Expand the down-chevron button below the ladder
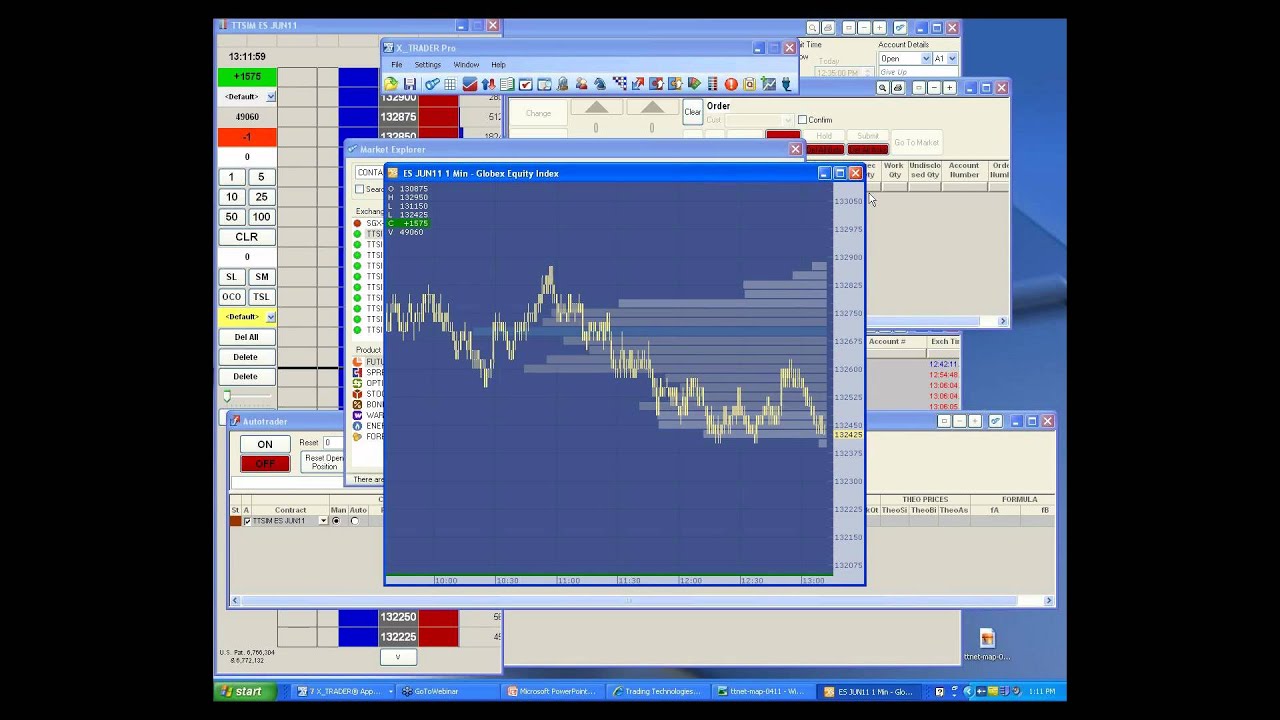Screen dimensions: 1280x720 click(397, 657)
